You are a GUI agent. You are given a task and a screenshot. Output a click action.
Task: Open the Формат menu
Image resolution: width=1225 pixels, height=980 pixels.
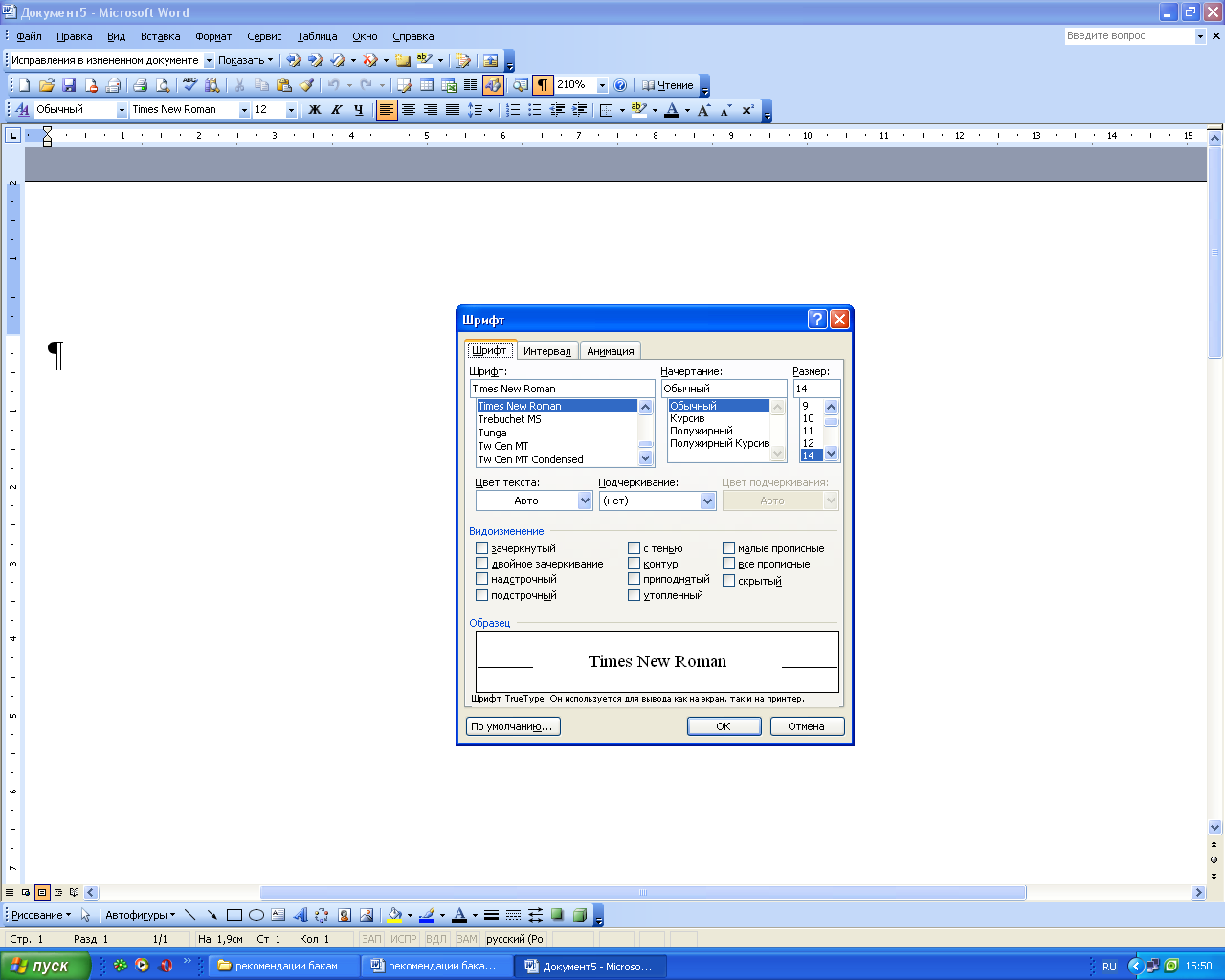click(213, 36)
